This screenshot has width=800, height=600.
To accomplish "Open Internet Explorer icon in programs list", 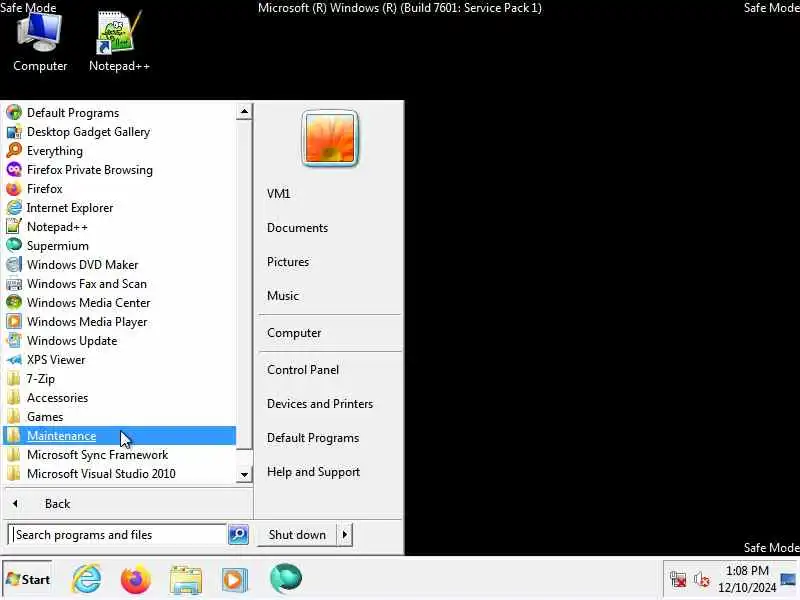I will click(14, 208).
